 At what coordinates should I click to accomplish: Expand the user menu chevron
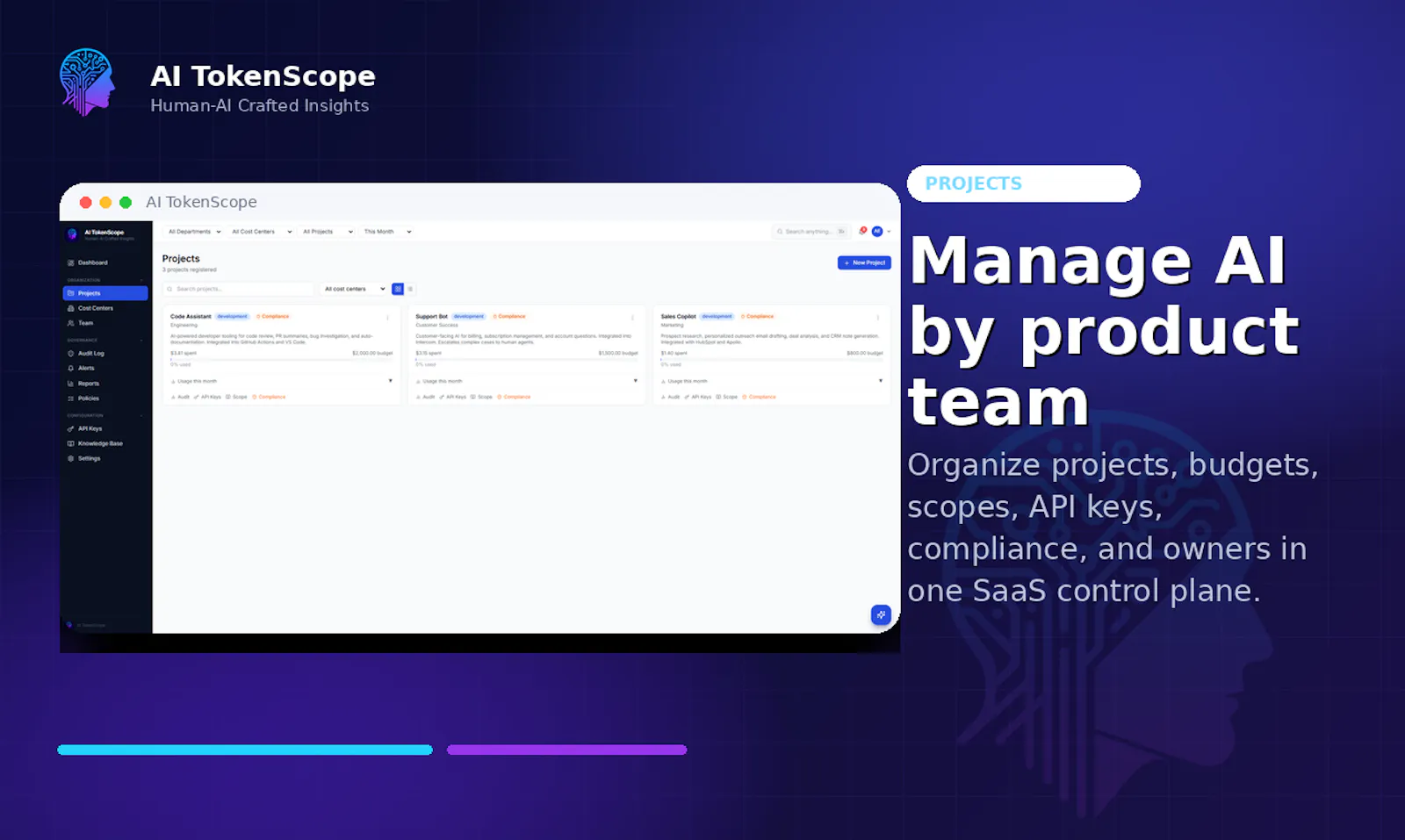point(889,232)
